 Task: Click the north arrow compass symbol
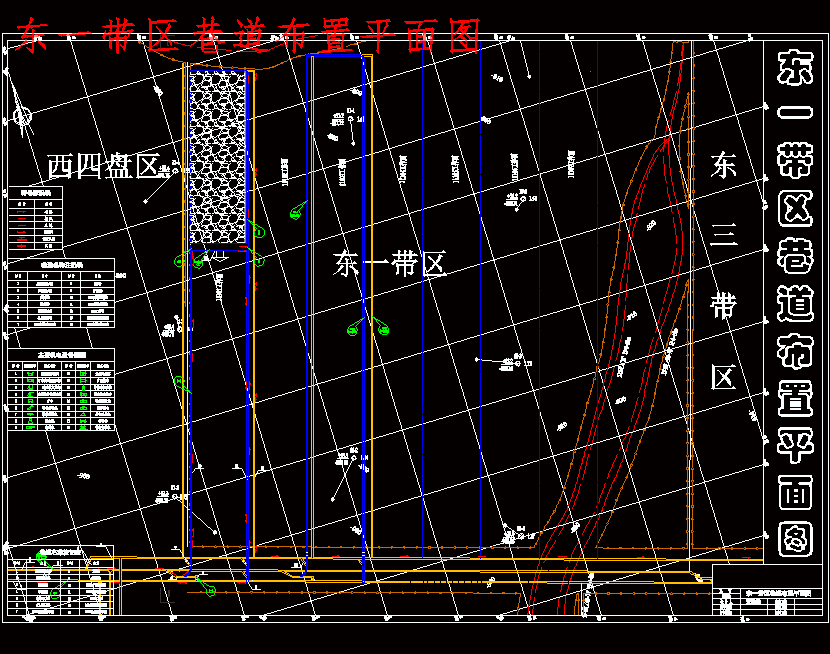[22, 116]
